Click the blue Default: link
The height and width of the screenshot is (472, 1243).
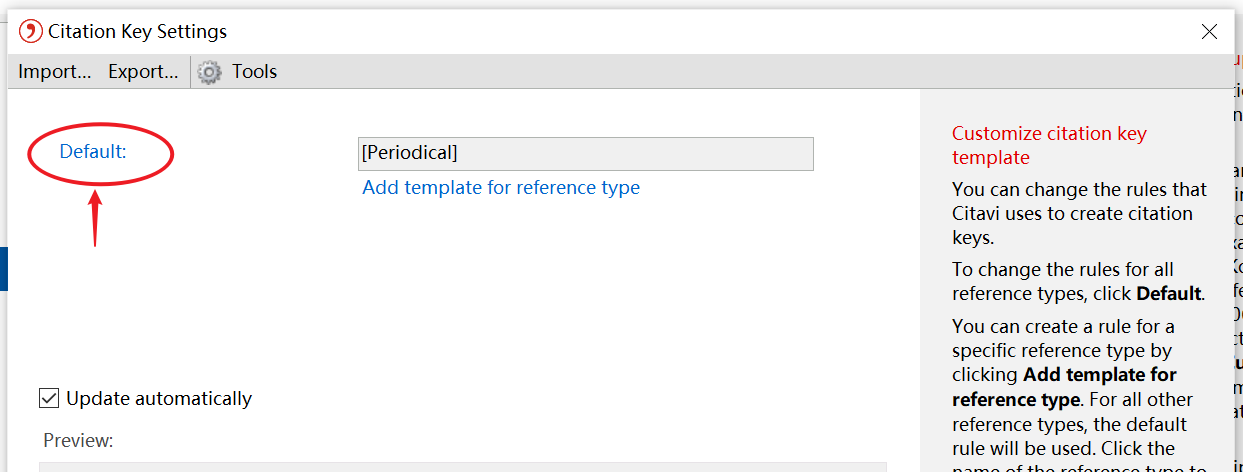coord(93,152)
